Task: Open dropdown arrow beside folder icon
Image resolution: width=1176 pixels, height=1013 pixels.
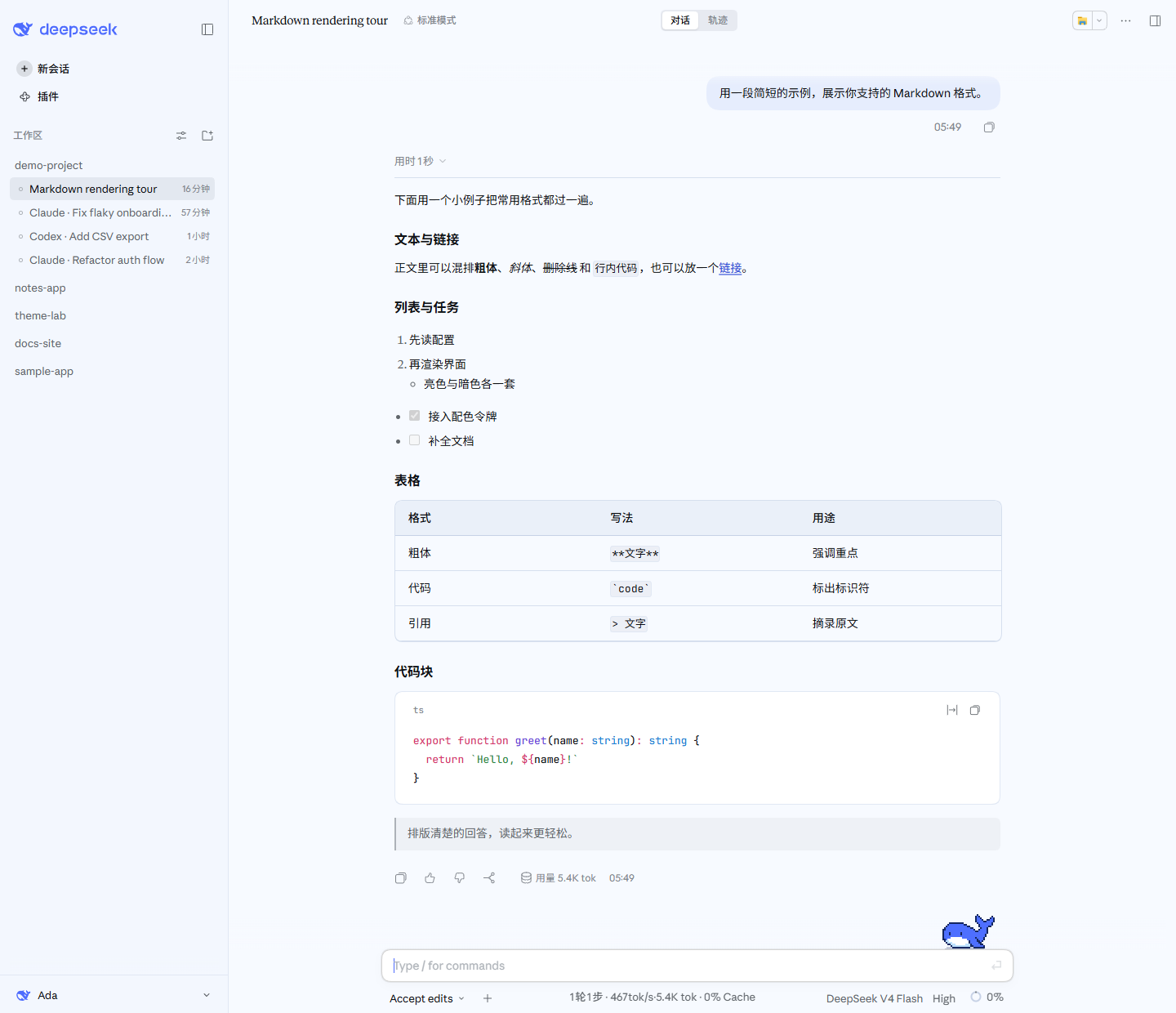Action: 1099,20
